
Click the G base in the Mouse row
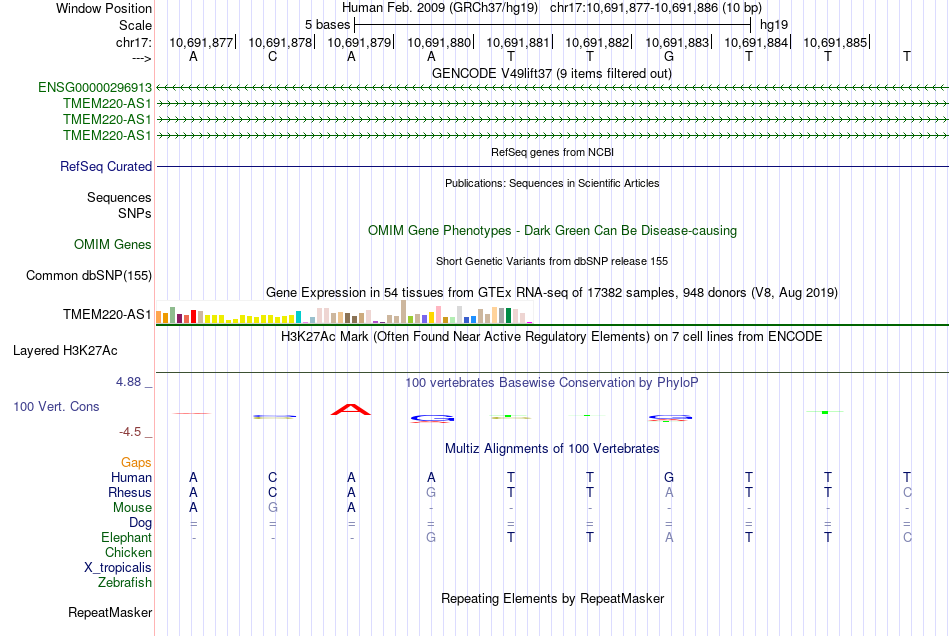(273, 508)
